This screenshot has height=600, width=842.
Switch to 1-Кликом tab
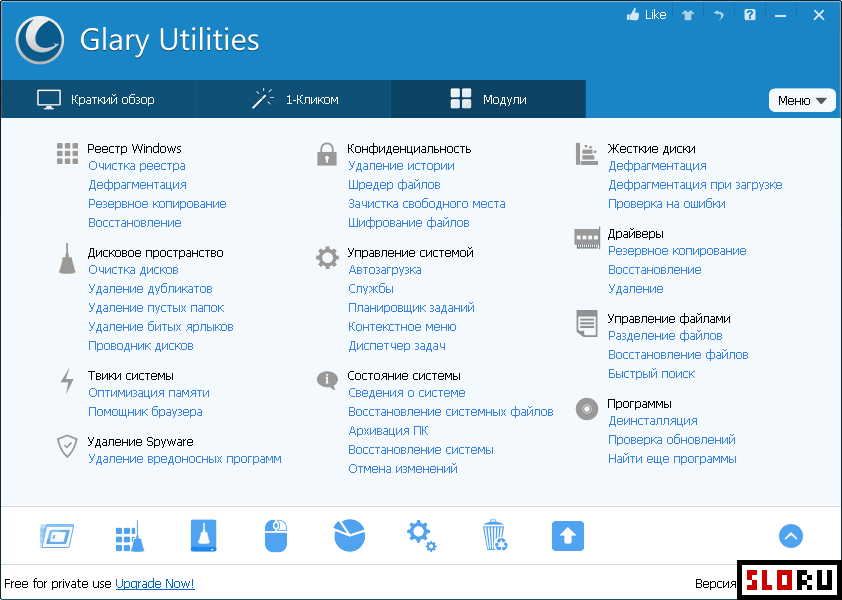(x=293, y=99)
